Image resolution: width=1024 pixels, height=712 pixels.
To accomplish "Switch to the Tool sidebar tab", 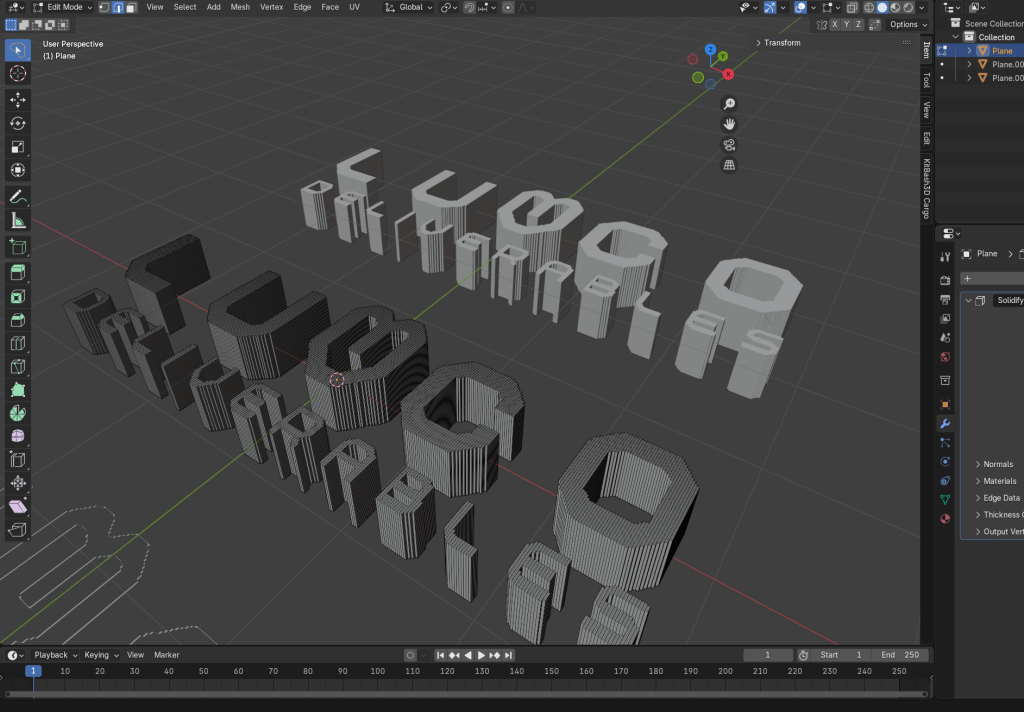I will coord(926,80).
